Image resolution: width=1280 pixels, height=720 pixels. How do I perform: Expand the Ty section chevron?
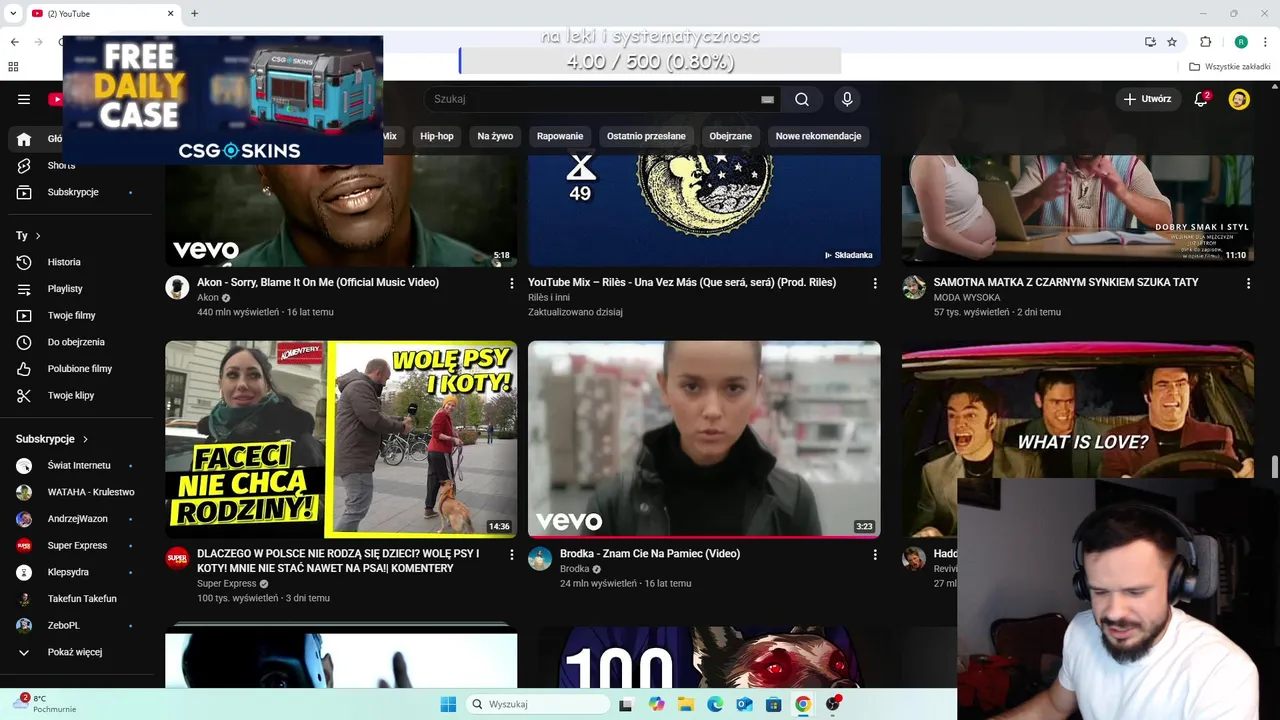38,236
